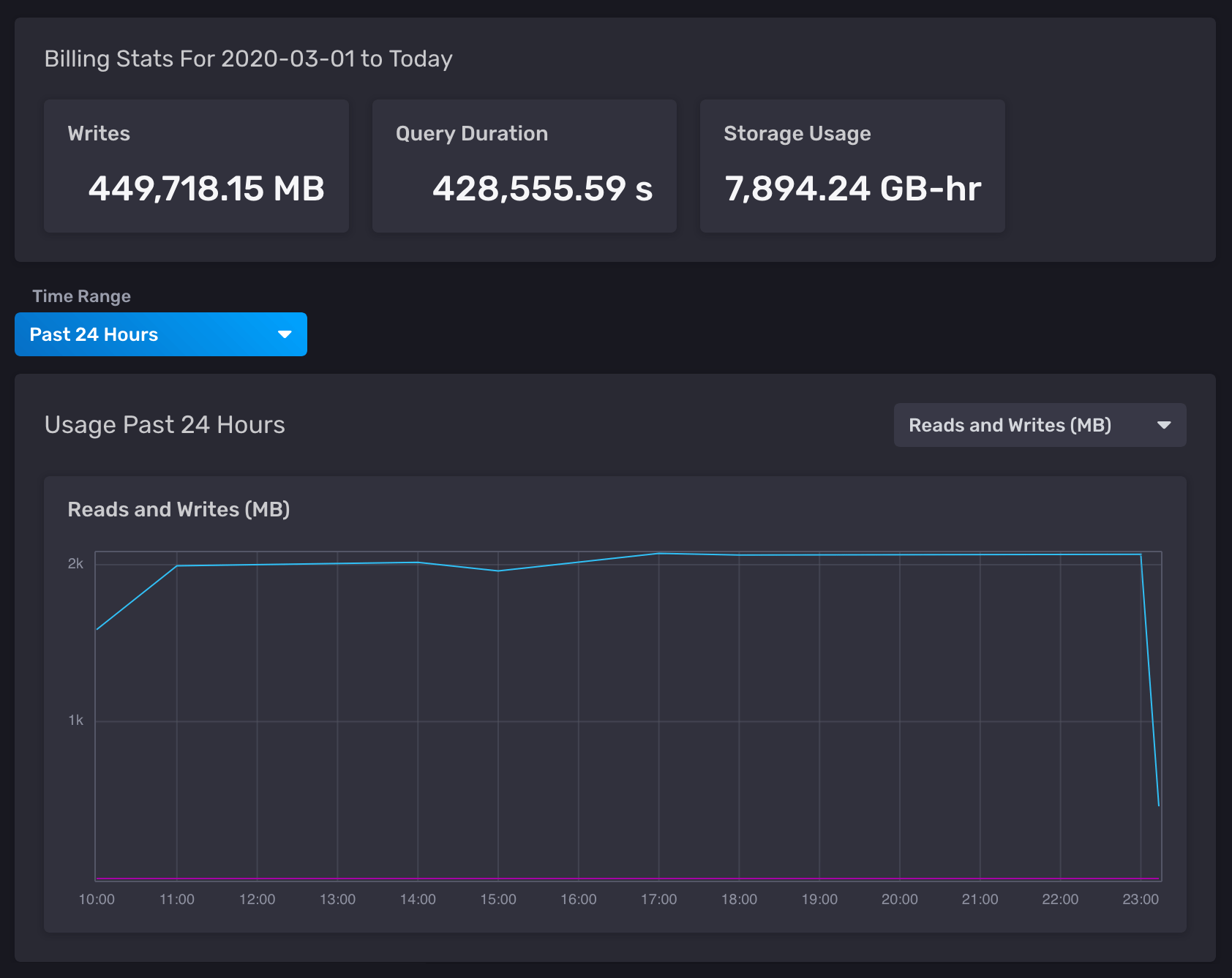Image resolution: width=1232 pixels, height=978 pixels.
Task: Click the magenta line at the 14:00 gridline
Action: pyautogui.click(x=418, y=878)
